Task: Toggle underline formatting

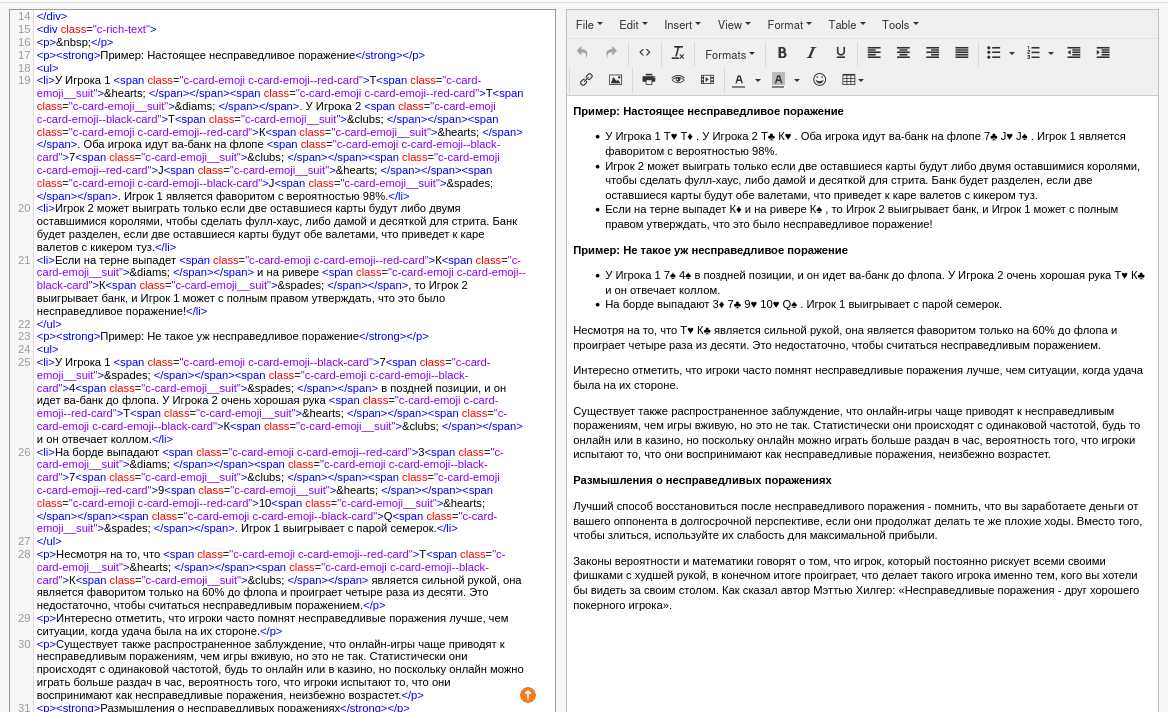Action: coord(840,53)
